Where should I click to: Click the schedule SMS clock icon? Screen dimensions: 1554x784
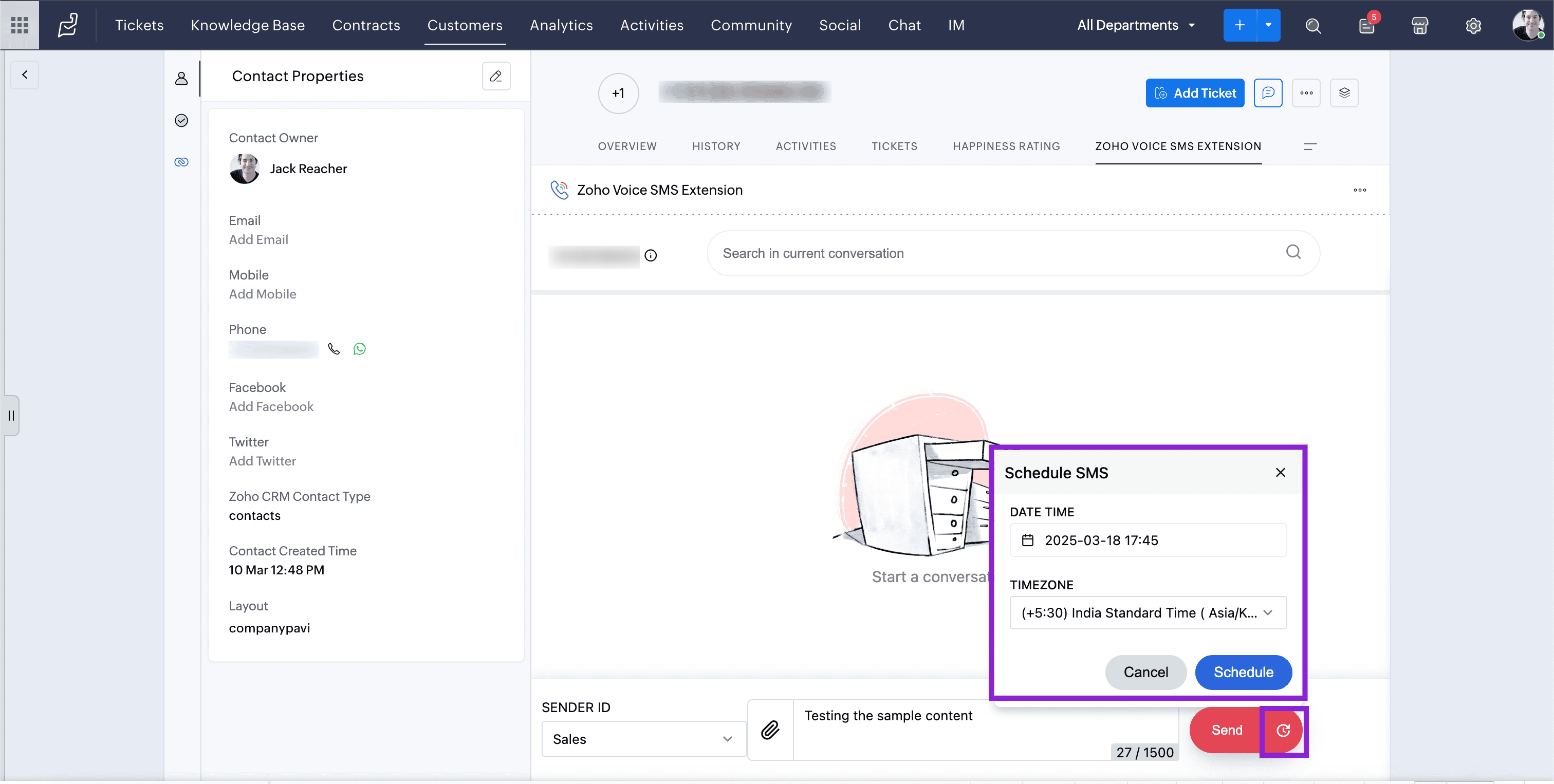click(x=1283, y=731)
